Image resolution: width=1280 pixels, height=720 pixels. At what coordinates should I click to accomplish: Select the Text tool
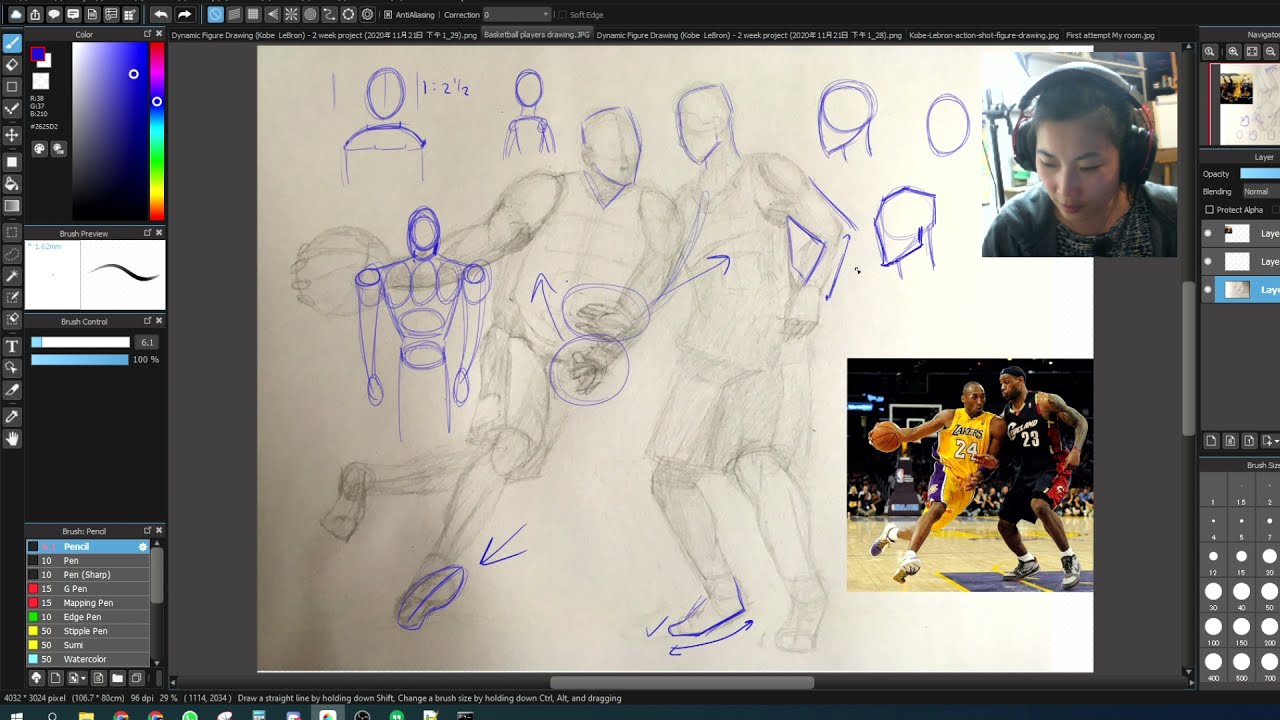tap(12, 346)
